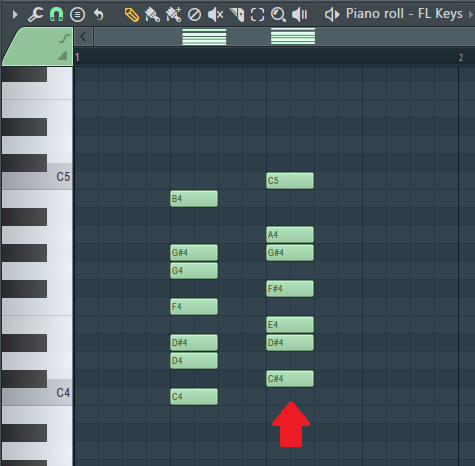Click the first note cluster in the overview scrollbar
This screenshot has height=466, width=475.
[204, 37]
